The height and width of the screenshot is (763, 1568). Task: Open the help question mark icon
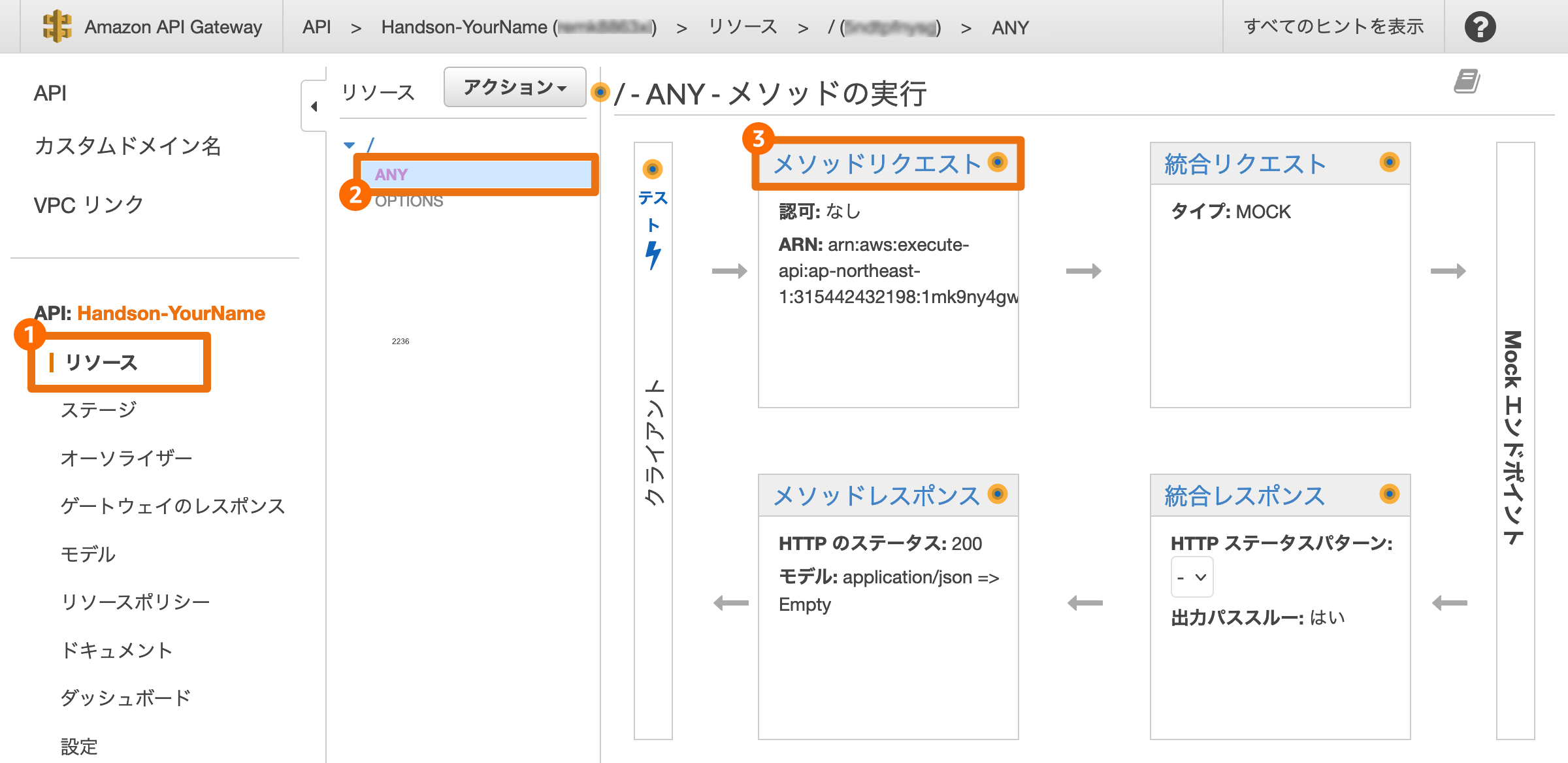pyautogui.click(x=1480, y=27)
